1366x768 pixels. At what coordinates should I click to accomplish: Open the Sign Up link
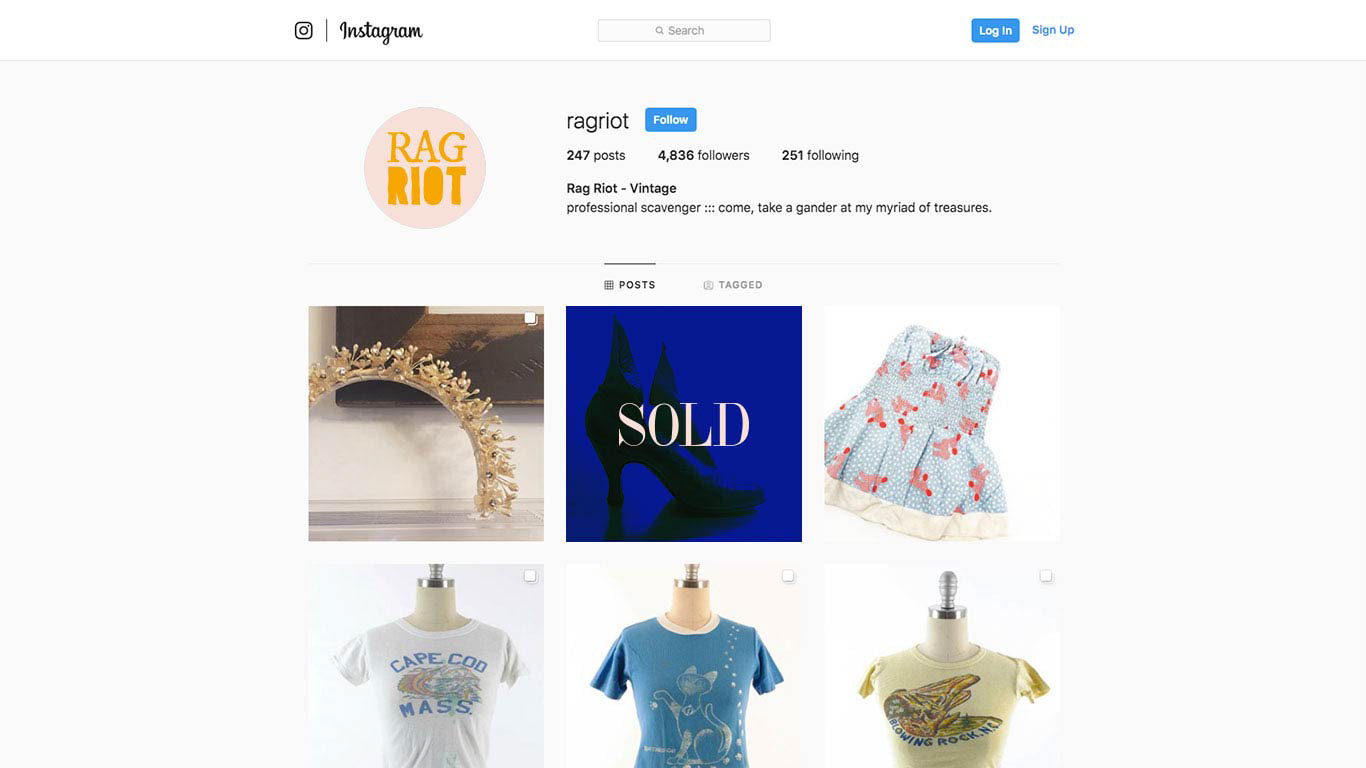coord(1053,30)
